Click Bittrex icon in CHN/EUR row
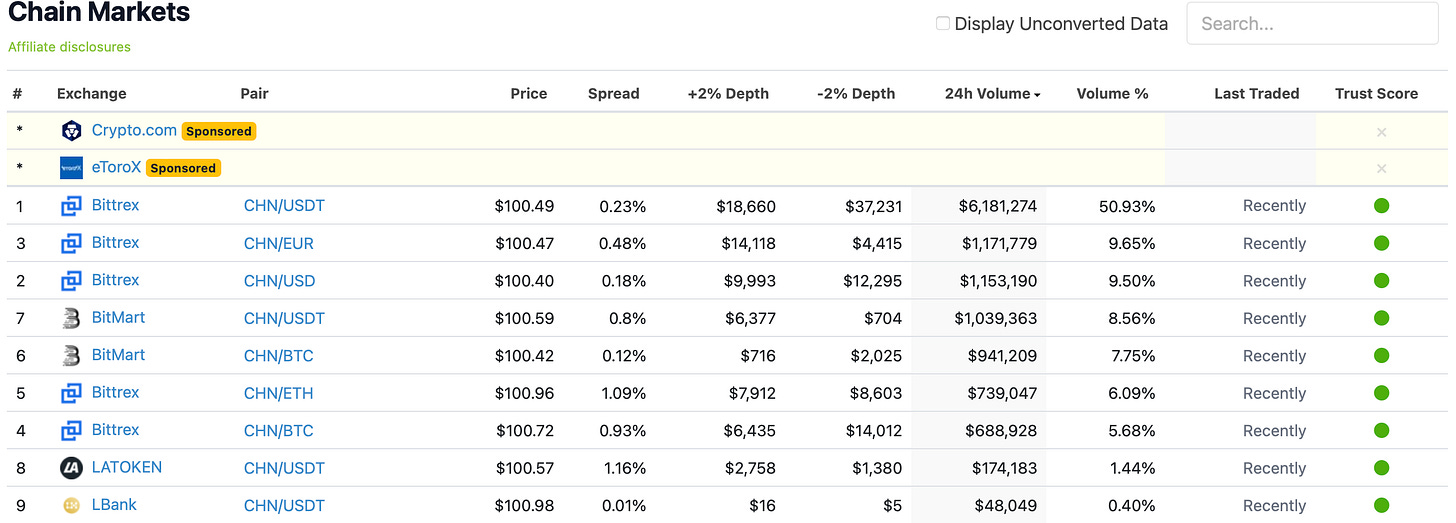Screen dimensions: 1456x523 71,243
